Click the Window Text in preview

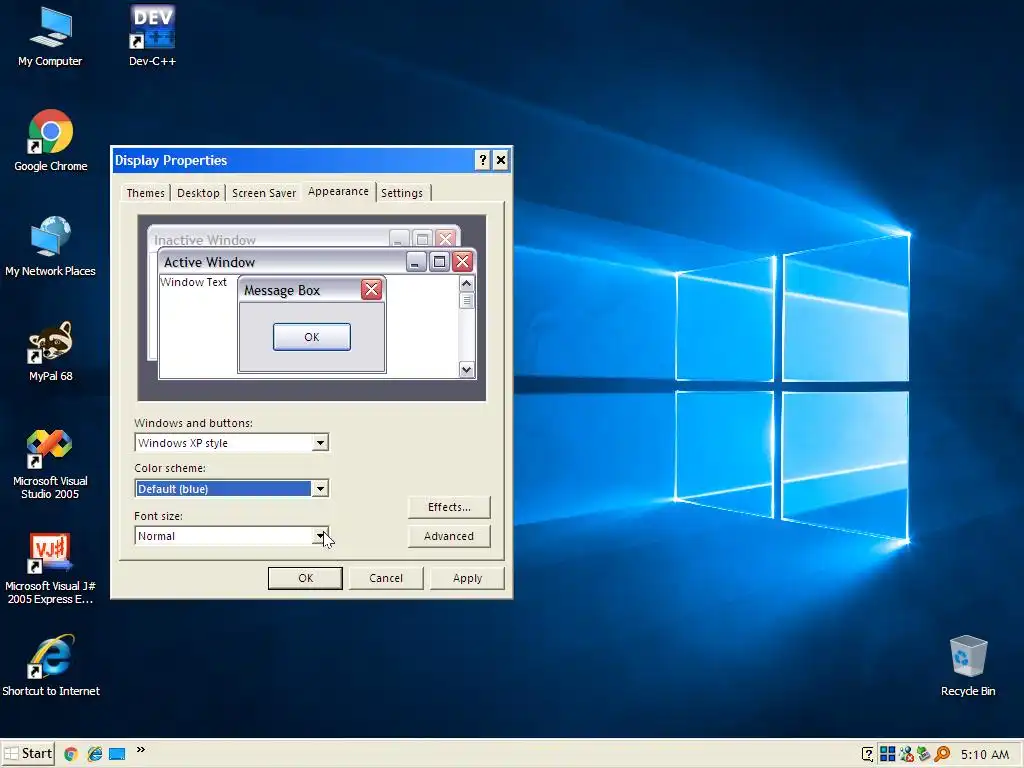pos(193,282)
